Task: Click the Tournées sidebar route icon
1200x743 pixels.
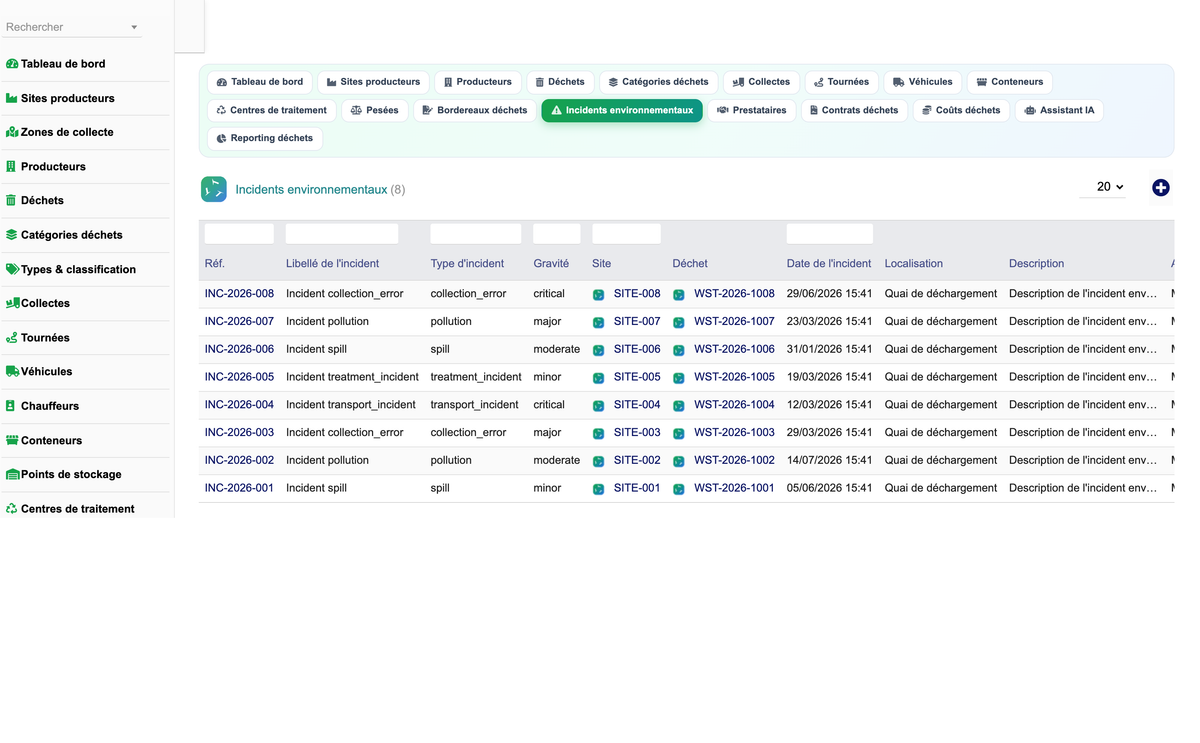Action: tap(12, 338)
